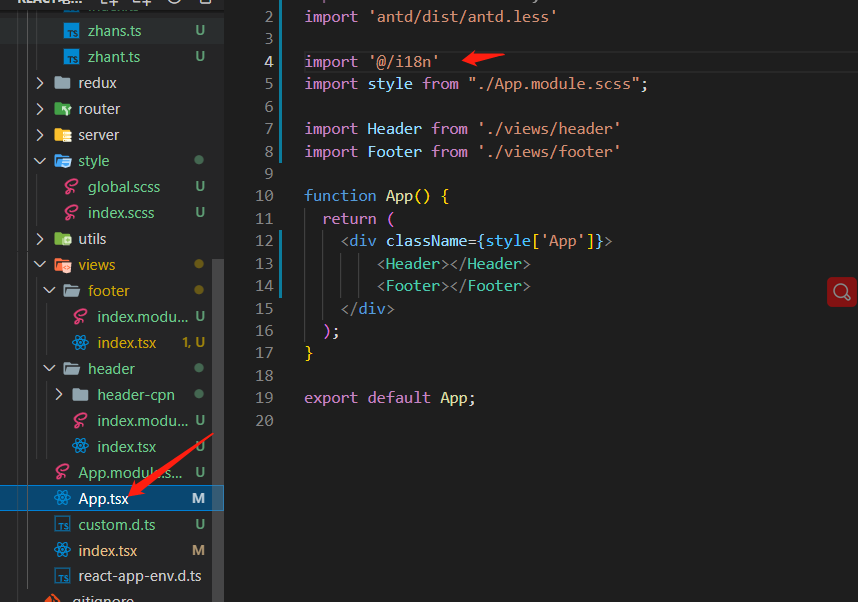
Task: Click "./App.module.scss" import path
Action: pyautogui.click(x=554, y=84)
